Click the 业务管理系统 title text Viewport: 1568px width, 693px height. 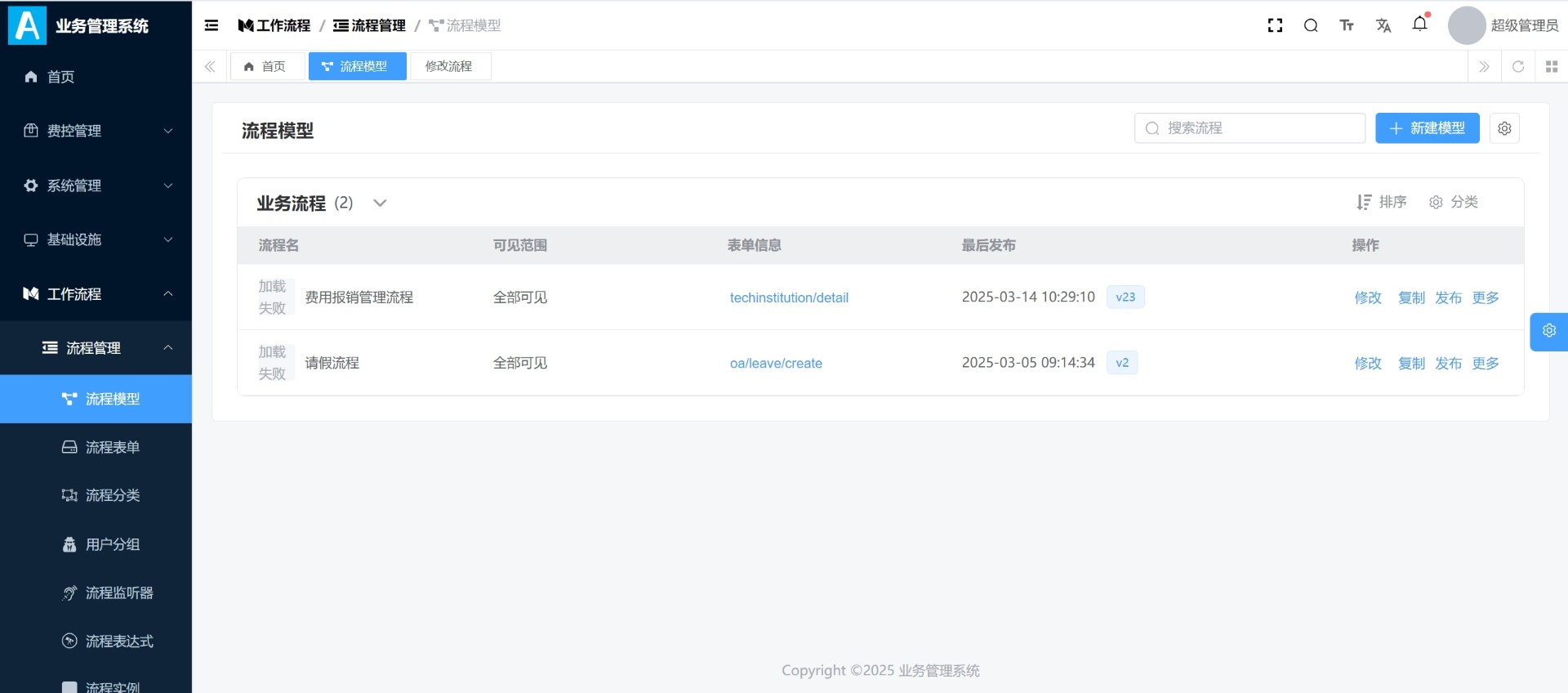pos(102,25)
